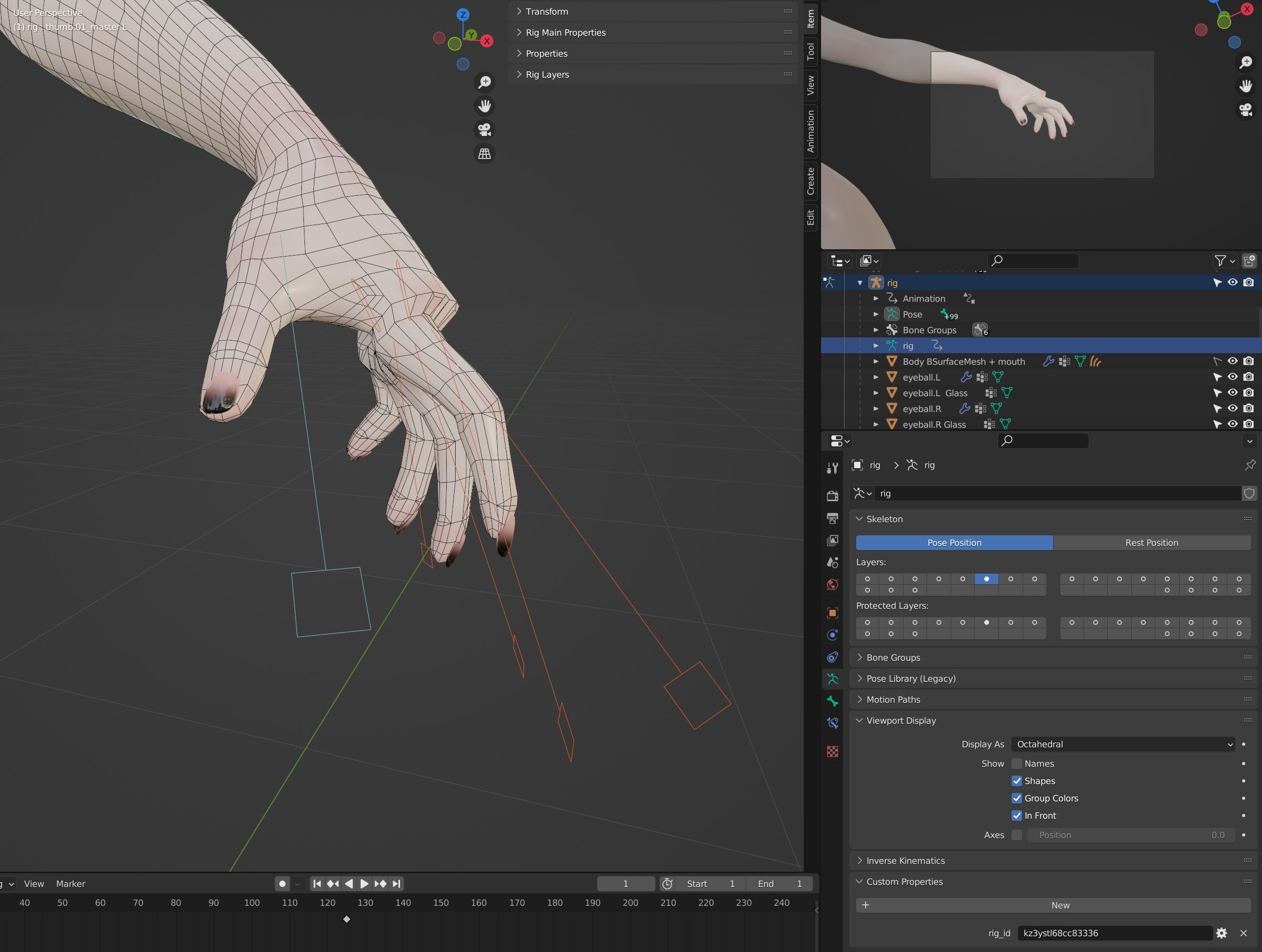1262x952 pixels.
Task: Enable the Axes checkbox
Action: tap(1017, 835)
